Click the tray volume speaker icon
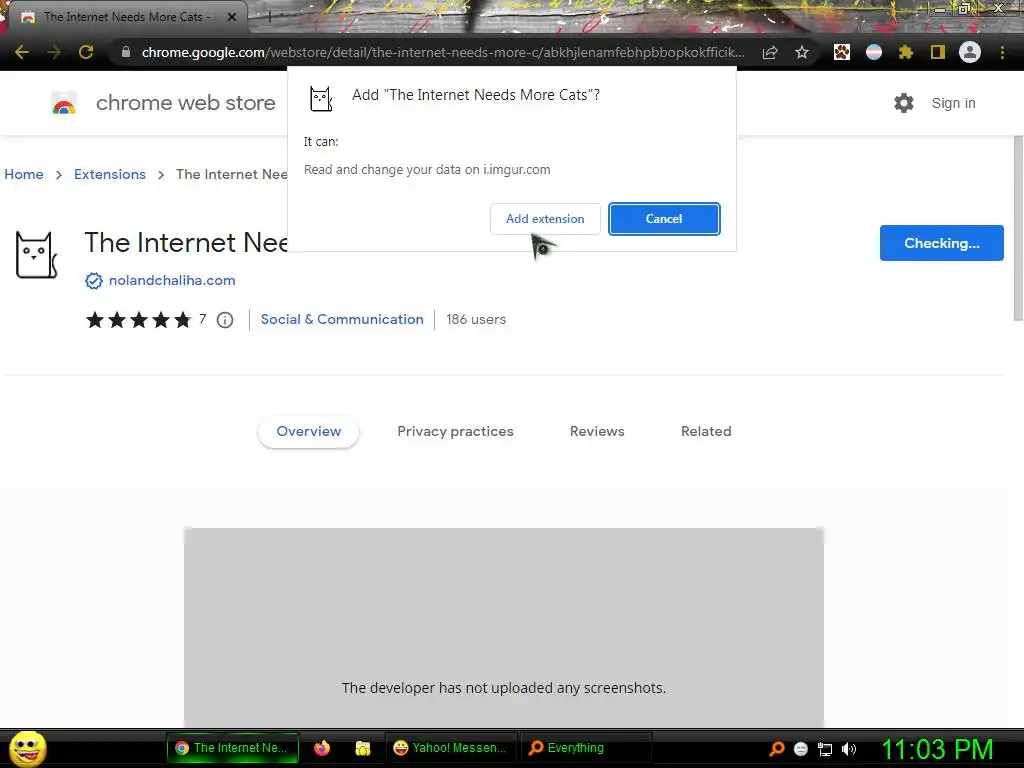 [x=849, y=749]
